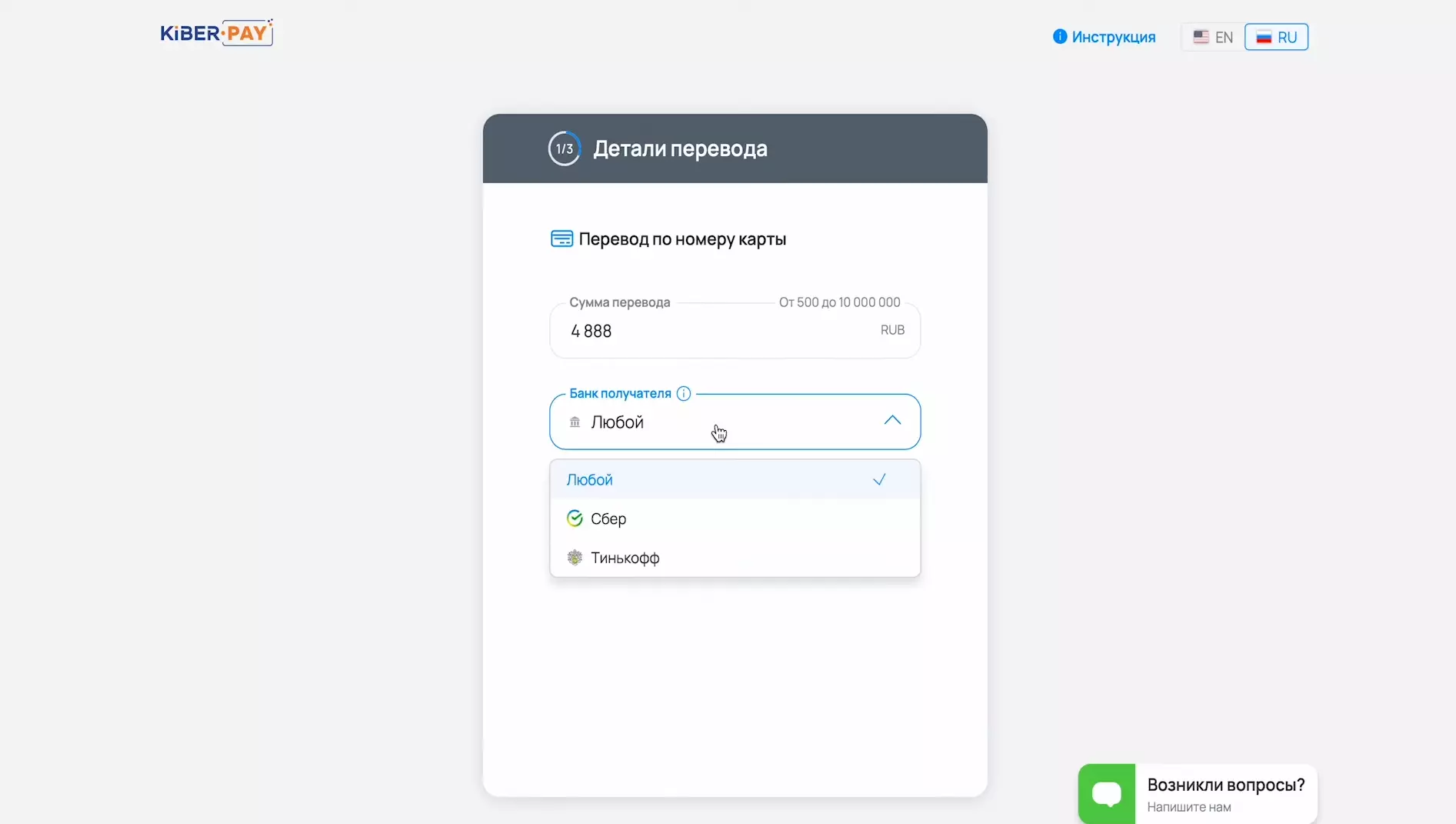Click the От 500 до 10 000 000 limit text
This screenshot has width=1456, height=824.
pos(839,302)
